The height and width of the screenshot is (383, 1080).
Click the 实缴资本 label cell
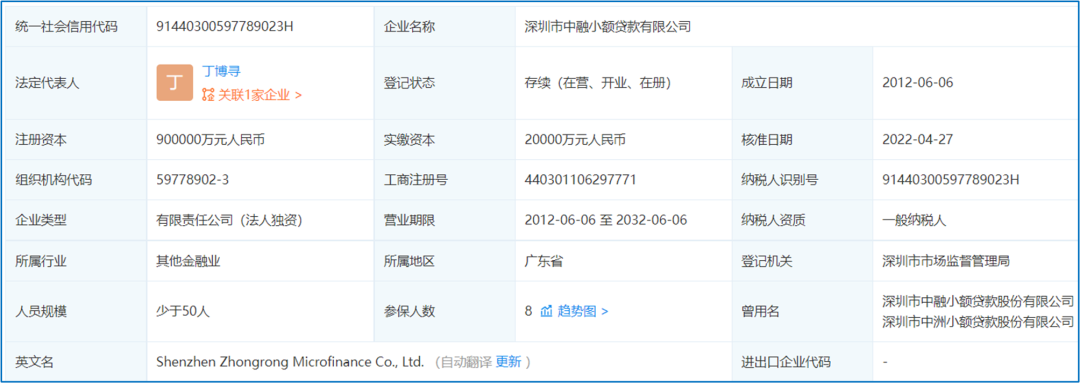[x=445, y=140]
